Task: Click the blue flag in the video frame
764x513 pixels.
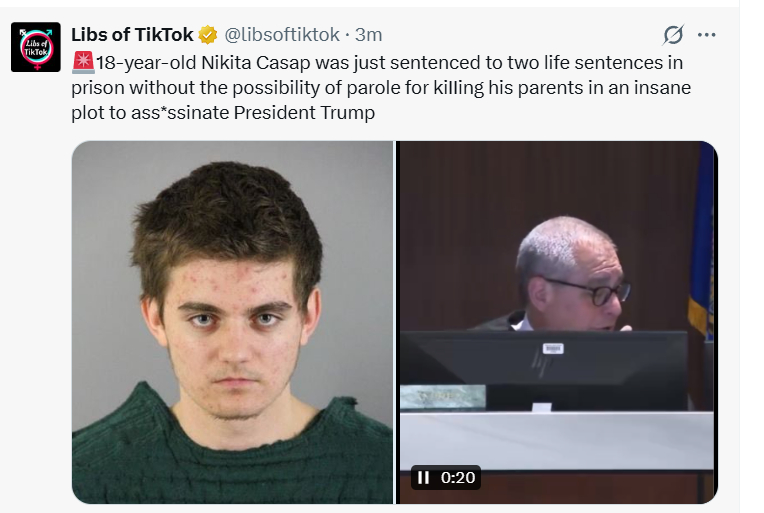Action: (702, 244)
